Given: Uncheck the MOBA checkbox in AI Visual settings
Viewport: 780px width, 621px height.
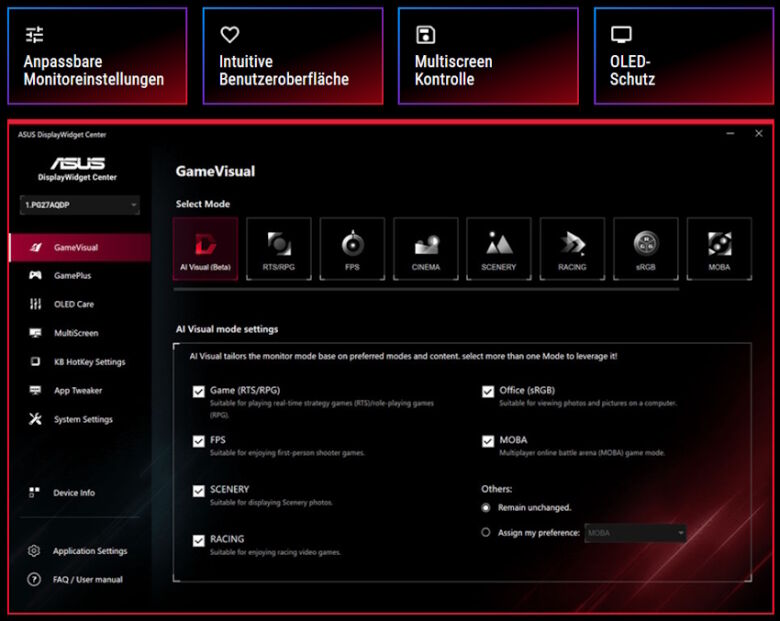Looking at the screenshot, I should [488, 441].
